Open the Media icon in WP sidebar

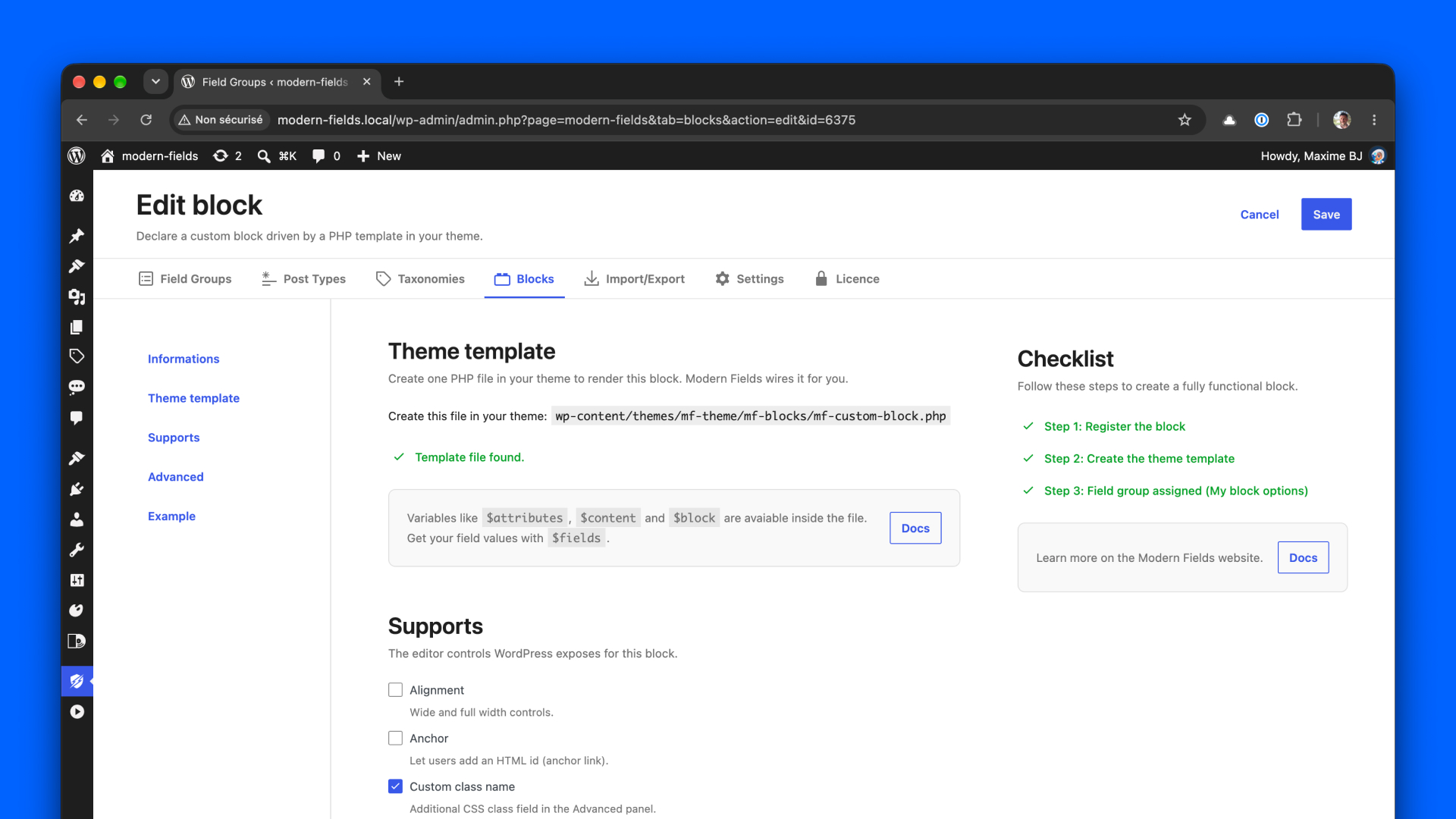(77, 297)
